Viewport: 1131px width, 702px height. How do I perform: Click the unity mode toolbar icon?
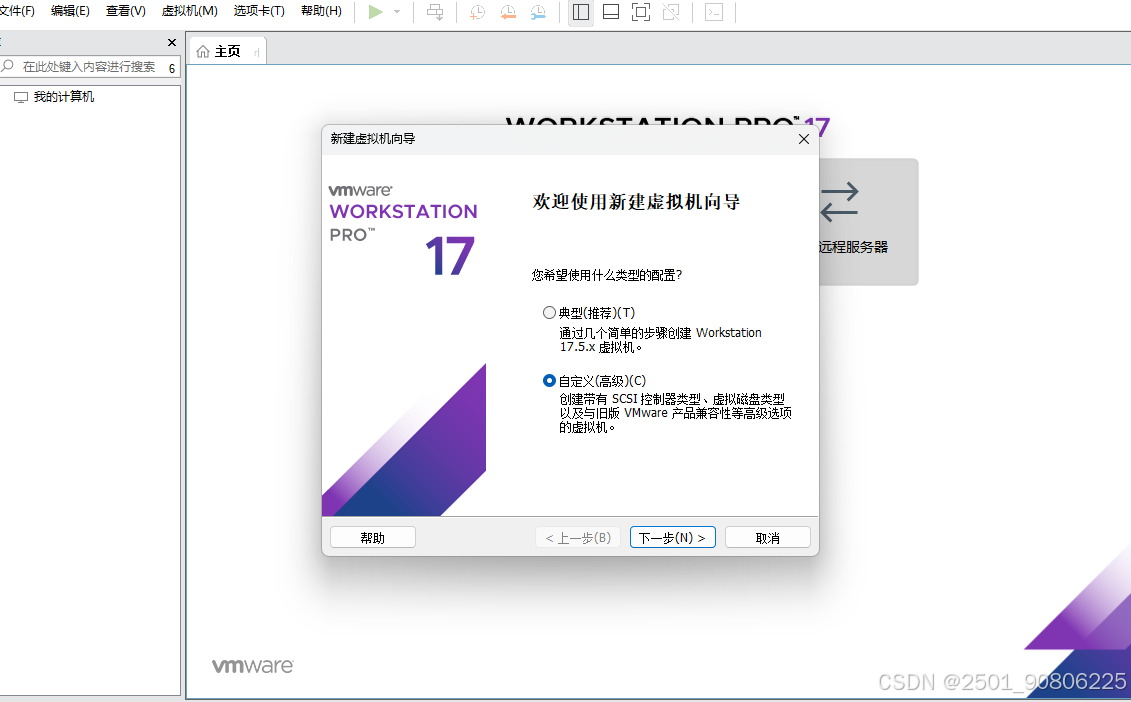[x=671, y=12]
